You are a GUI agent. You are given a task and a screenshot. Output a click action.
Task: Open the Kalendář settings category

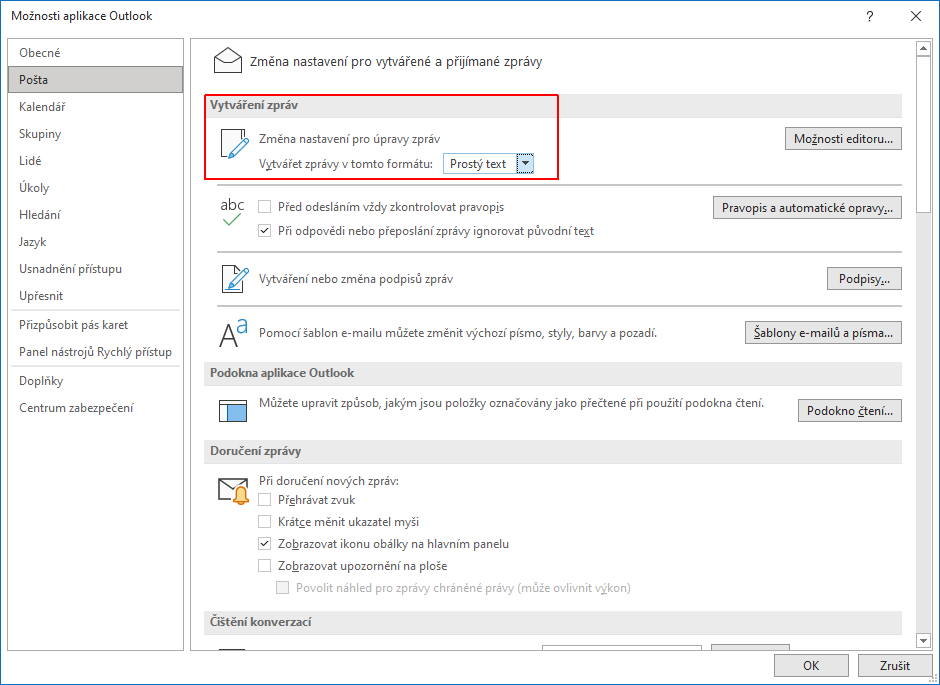point(42,107)
